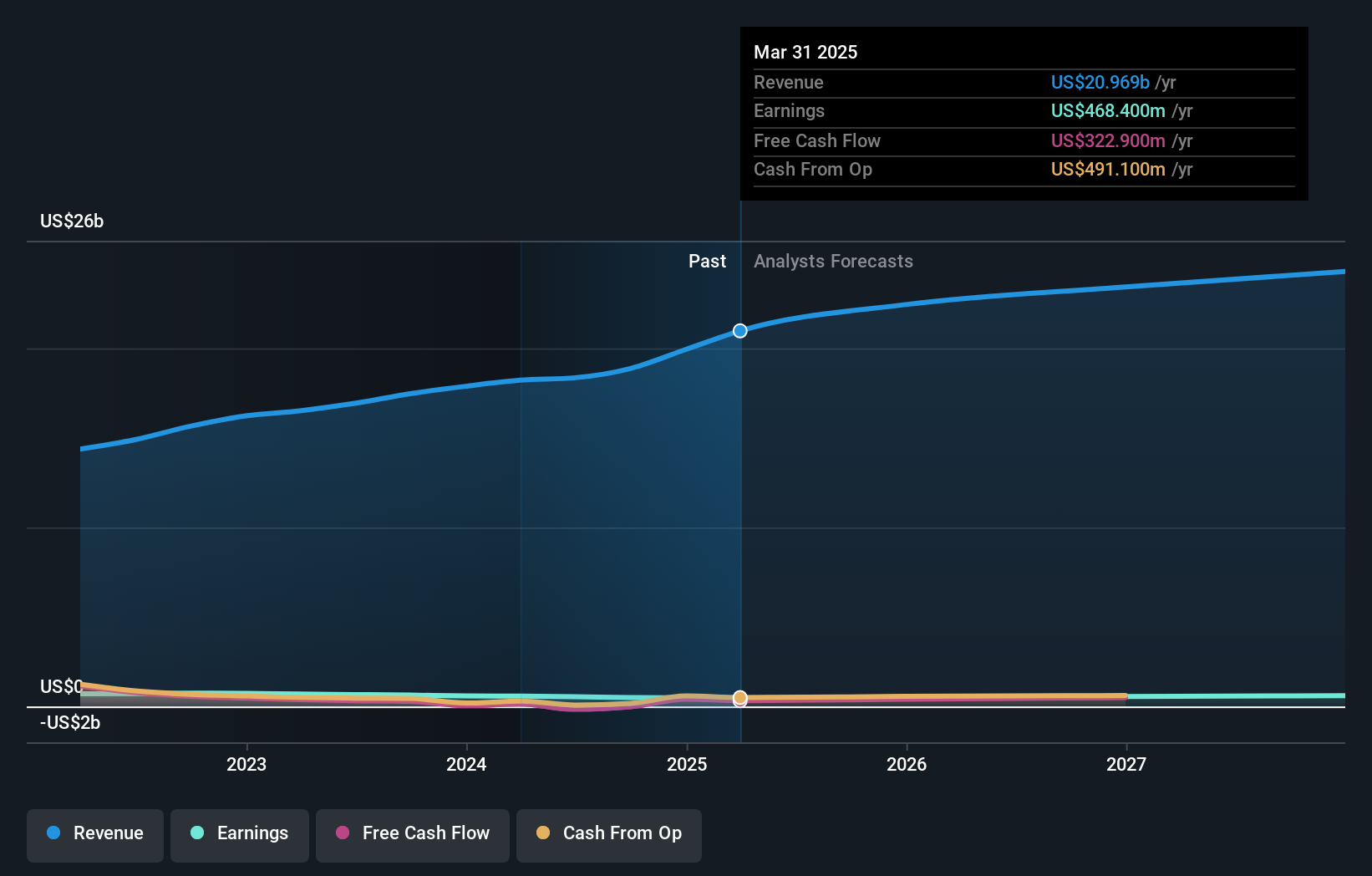The image size is (1372, 876).
Task: Click the Revenue tooltip row label
Action: pos(789,82)
